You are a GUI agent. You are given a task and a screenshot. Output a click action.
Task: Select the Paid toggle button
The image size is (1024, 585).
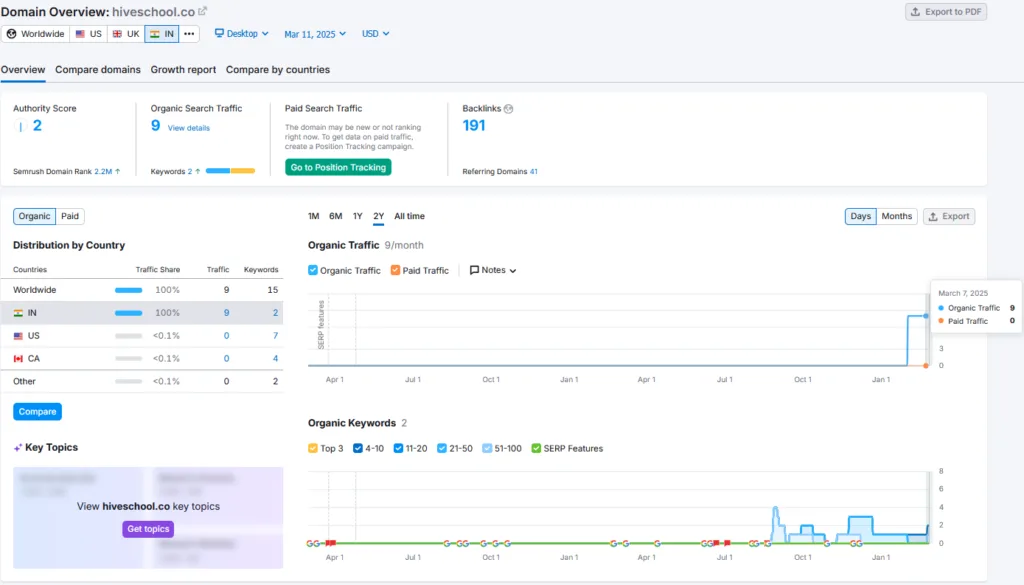click(x=70, y=216)
